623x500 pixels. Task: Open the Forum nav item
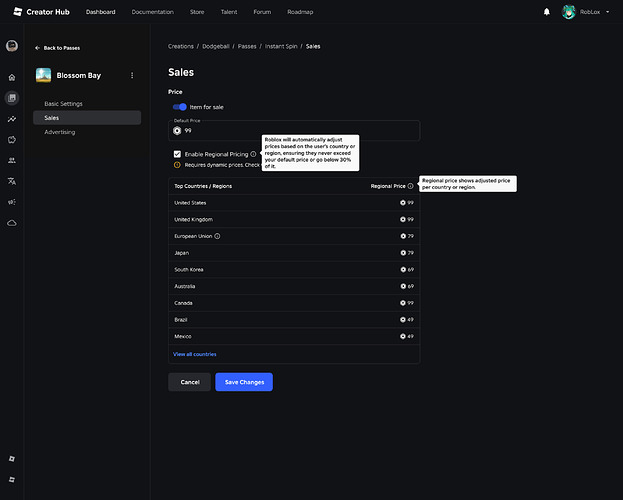[x=262, y=12]
